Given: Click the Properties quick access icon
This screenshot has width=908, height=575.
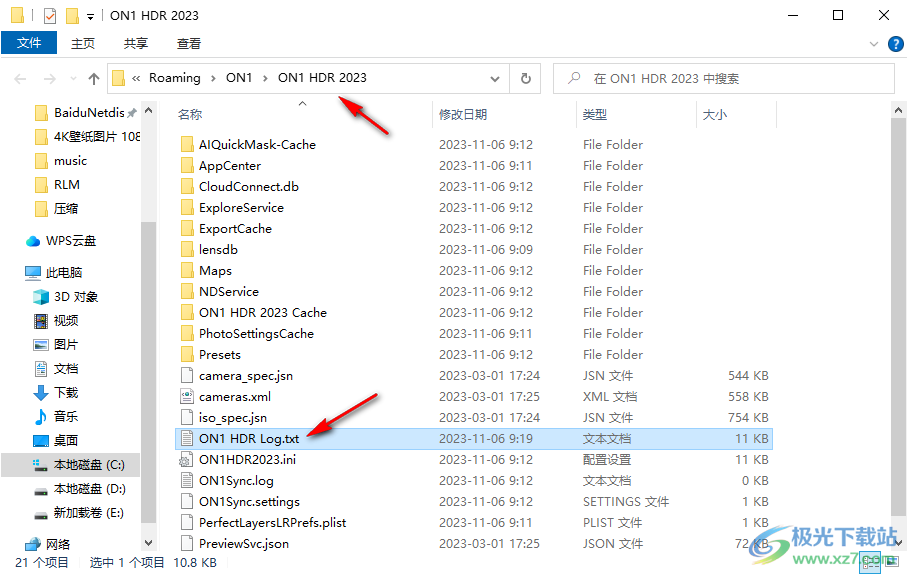Looking at the screenshot, I should (50, 15).
